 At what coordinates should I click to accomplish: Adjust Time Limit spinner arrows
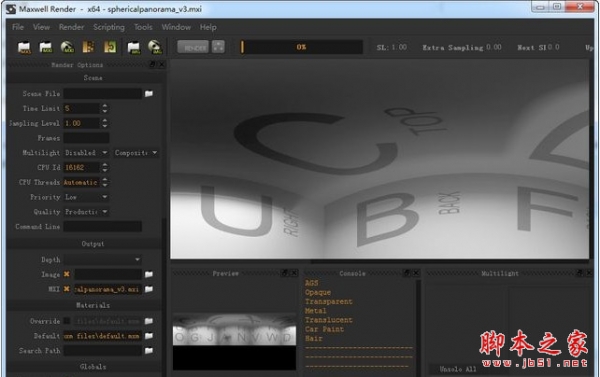coord(105,108)
